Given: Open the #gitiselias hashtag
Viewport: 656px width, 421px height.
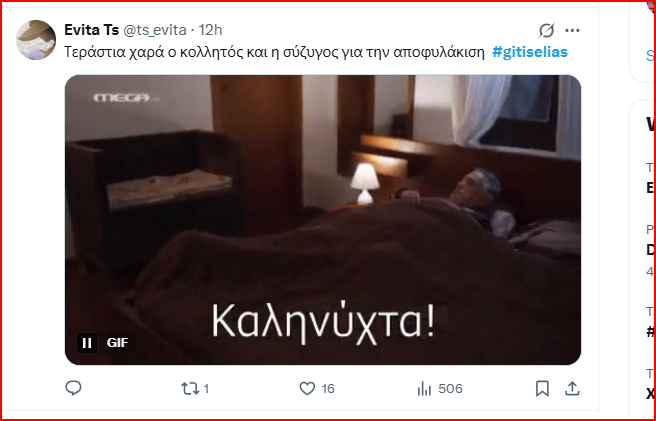Looking at the screenshot, I should tap(530, 52).
